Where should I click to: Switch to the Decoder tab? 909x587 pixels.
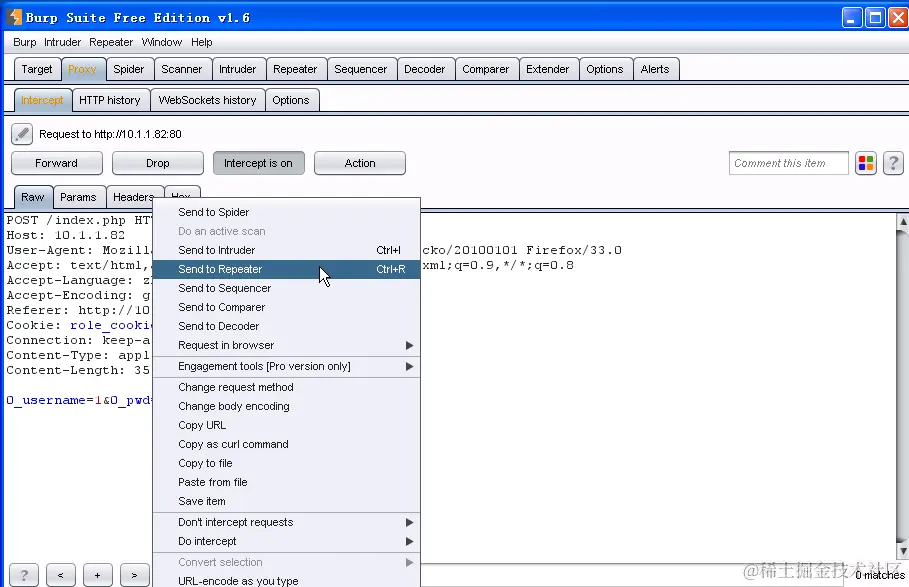(x=425, y=69)
